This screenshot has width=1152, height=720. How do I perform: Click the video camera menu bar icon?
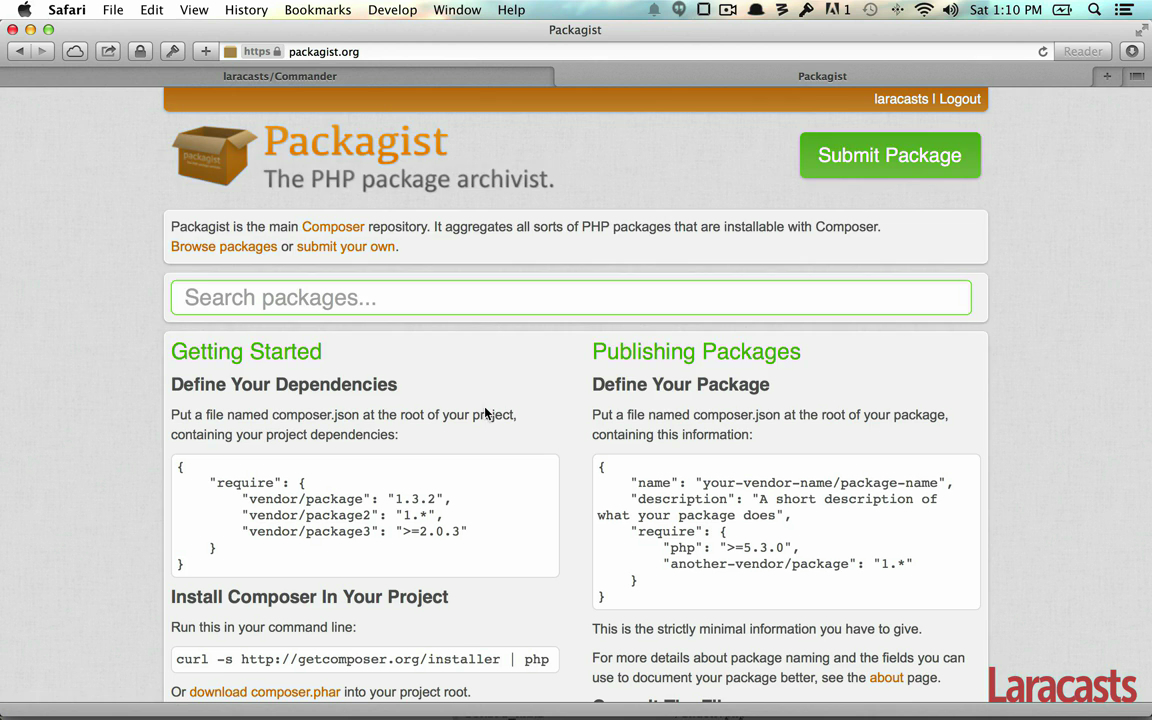[728, 10]
